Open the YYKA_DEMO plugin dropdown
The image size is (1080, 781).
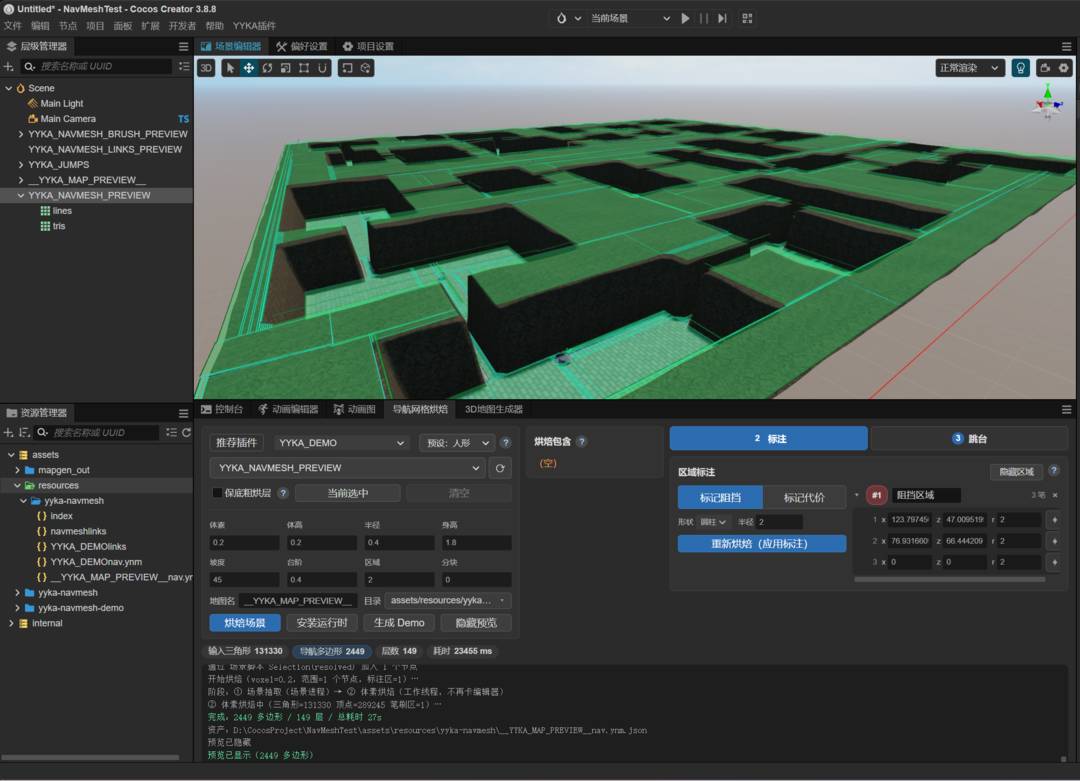(342, 443)
